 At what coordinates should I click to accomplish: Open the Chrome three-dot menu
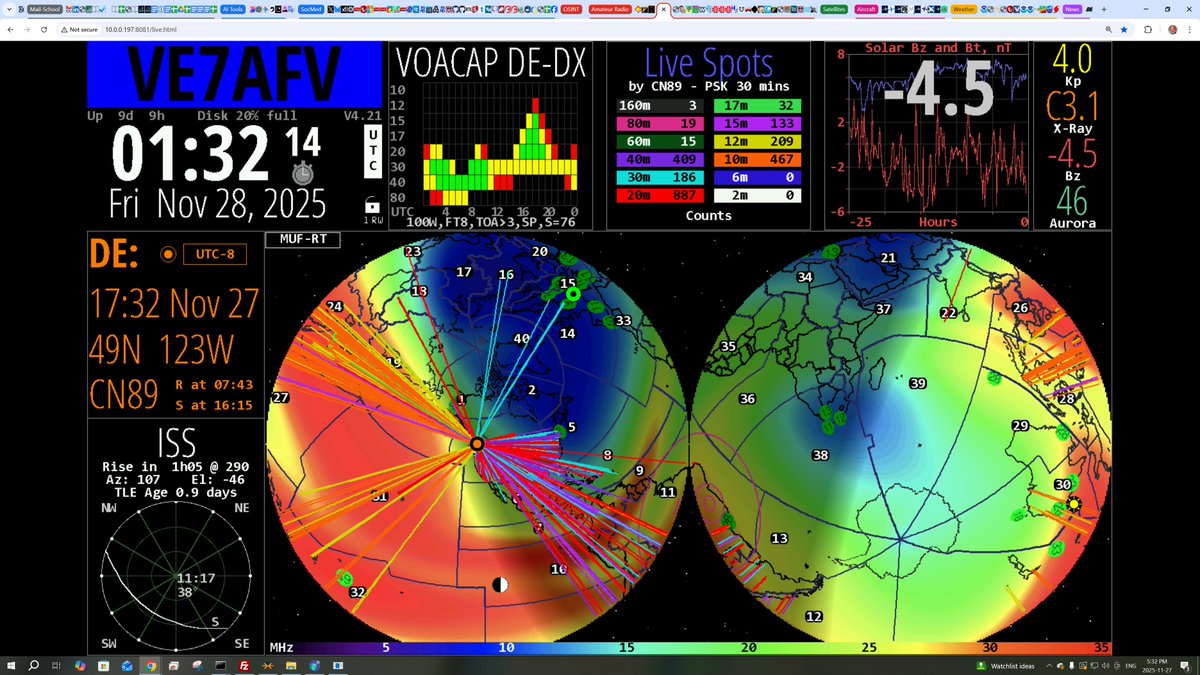pyautogui.click(x=1190, y=29)
